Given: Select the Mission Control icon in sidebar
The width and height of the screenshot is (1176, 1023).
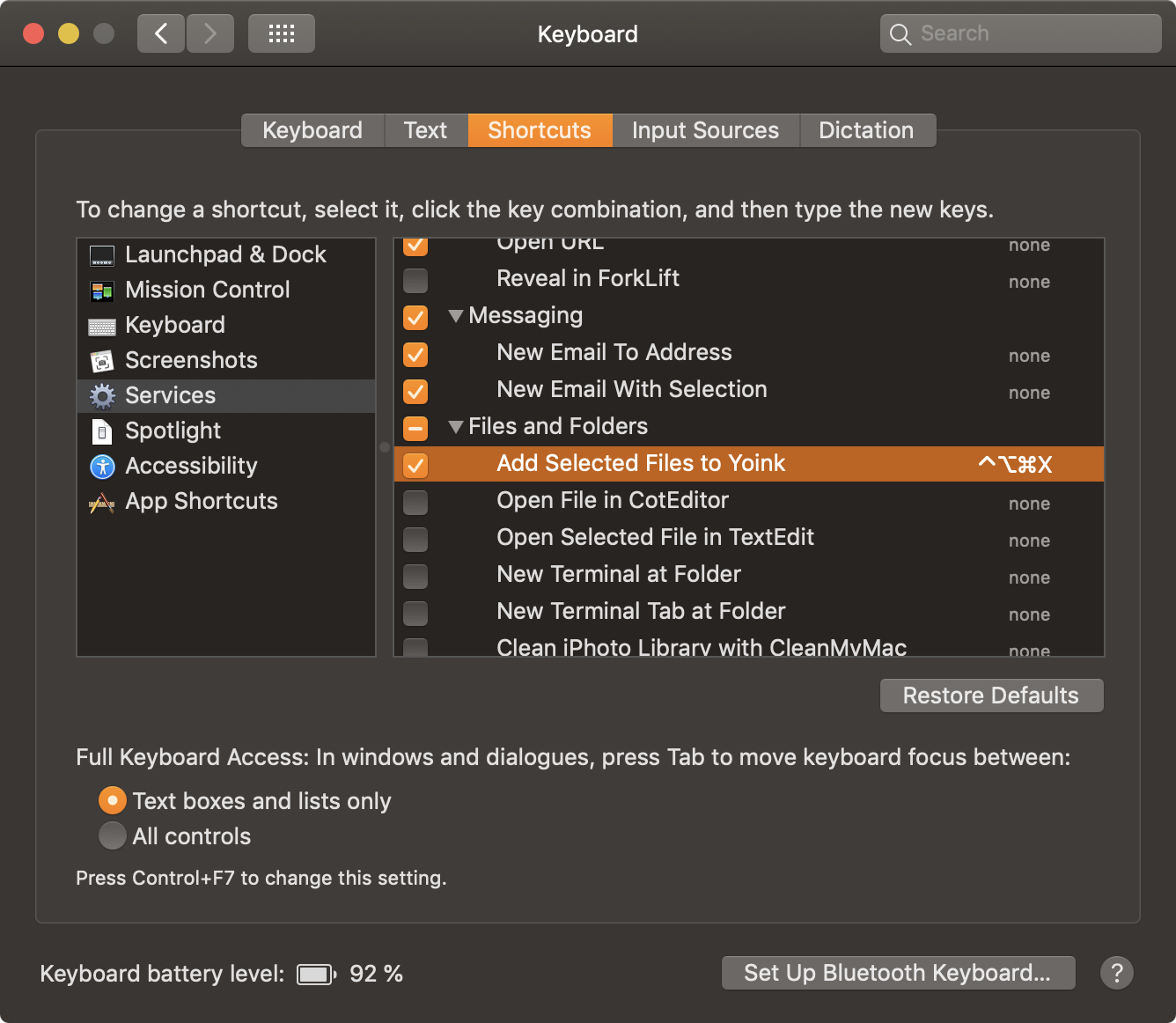Looking at the screenshot, I should (x=102, y=291).
